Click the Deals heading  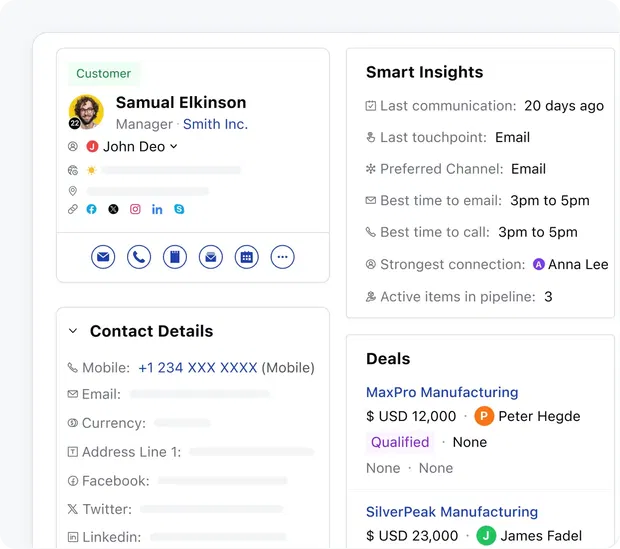point(388,359)
